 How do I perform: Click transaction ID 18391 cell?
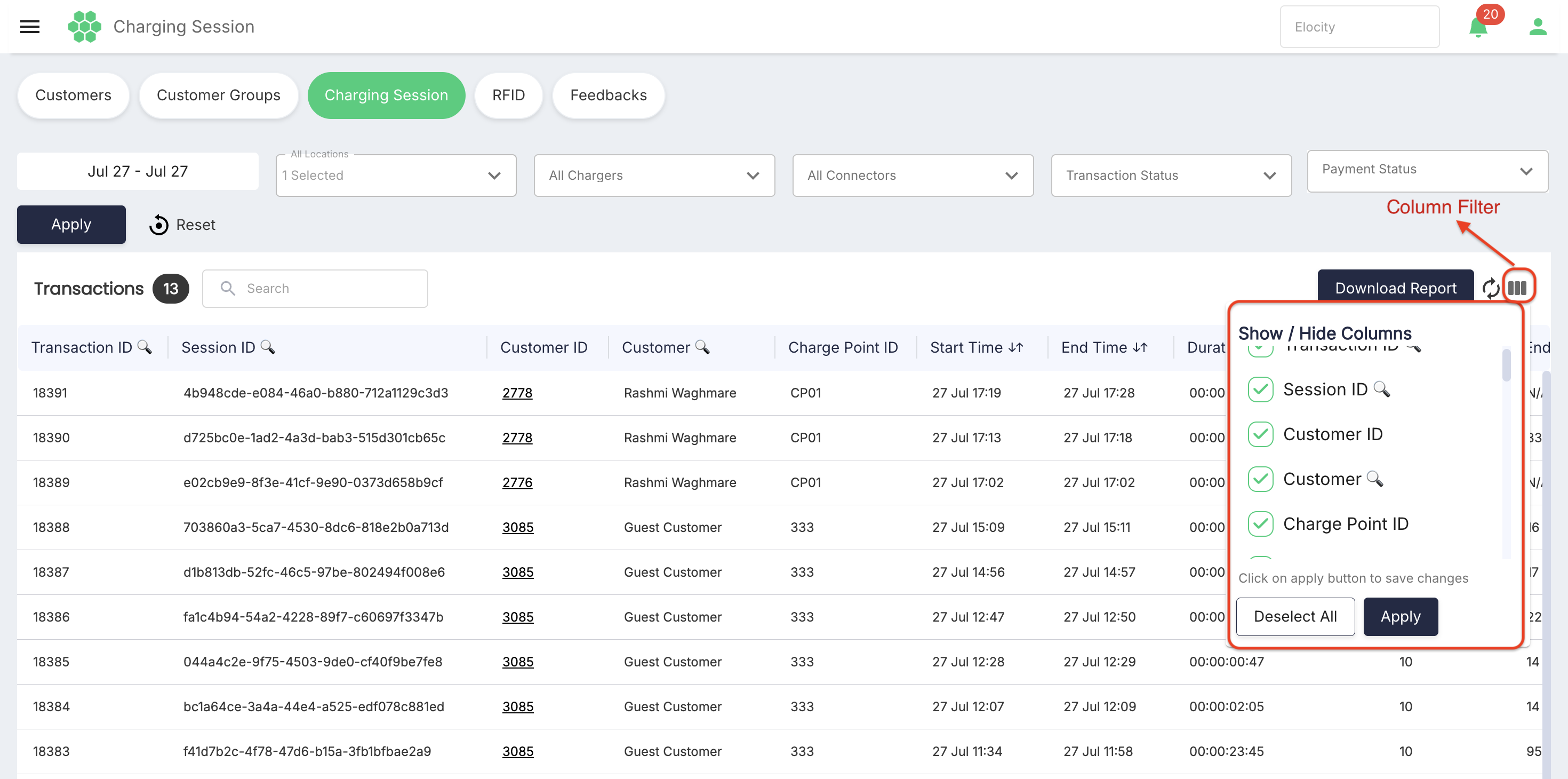(50, 393)
